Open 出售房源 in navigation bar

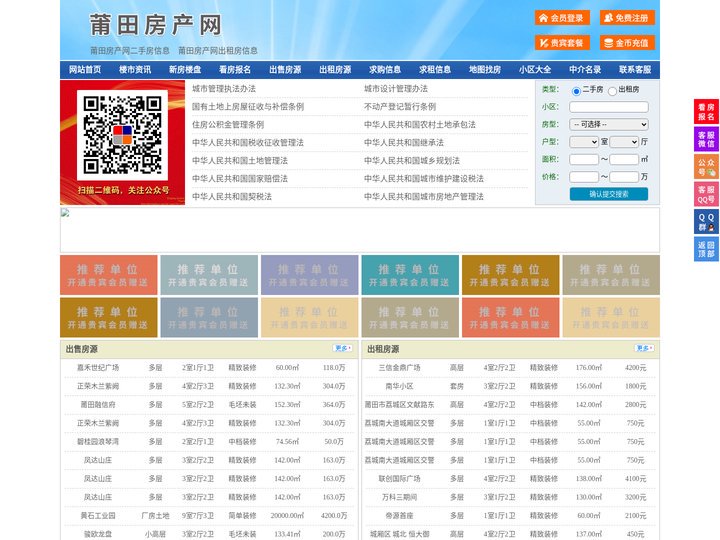285,70
